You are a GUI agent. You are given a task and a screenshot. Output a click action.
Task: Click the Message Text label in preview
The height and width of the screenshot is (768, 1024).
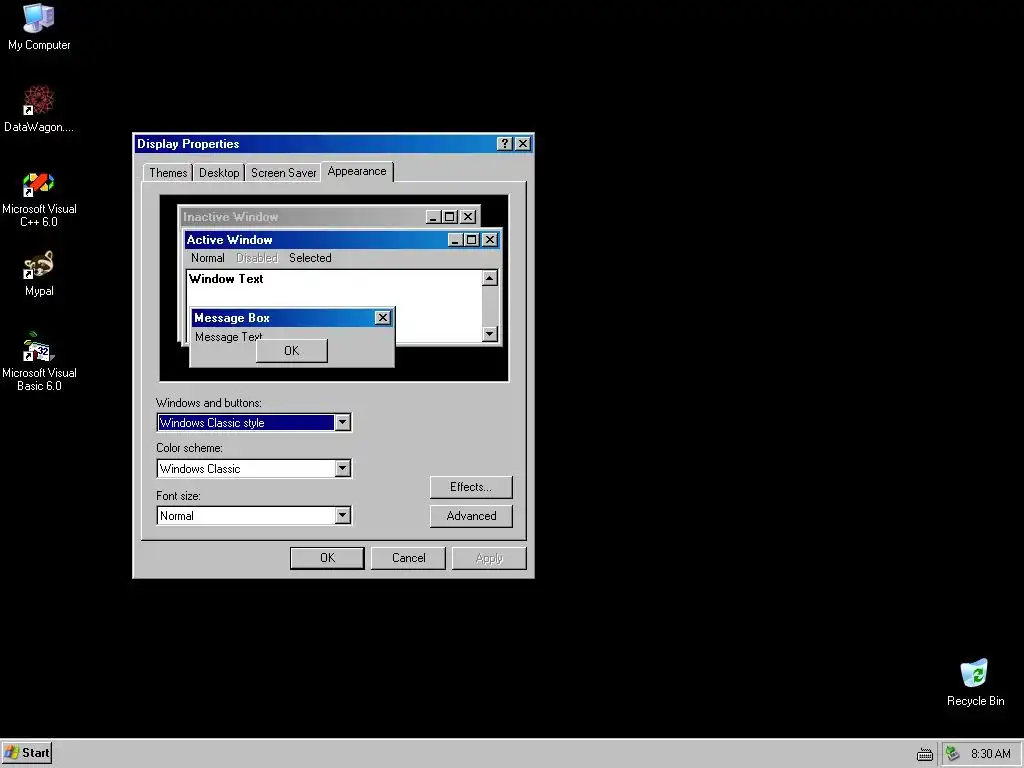(x=229, y=337)
